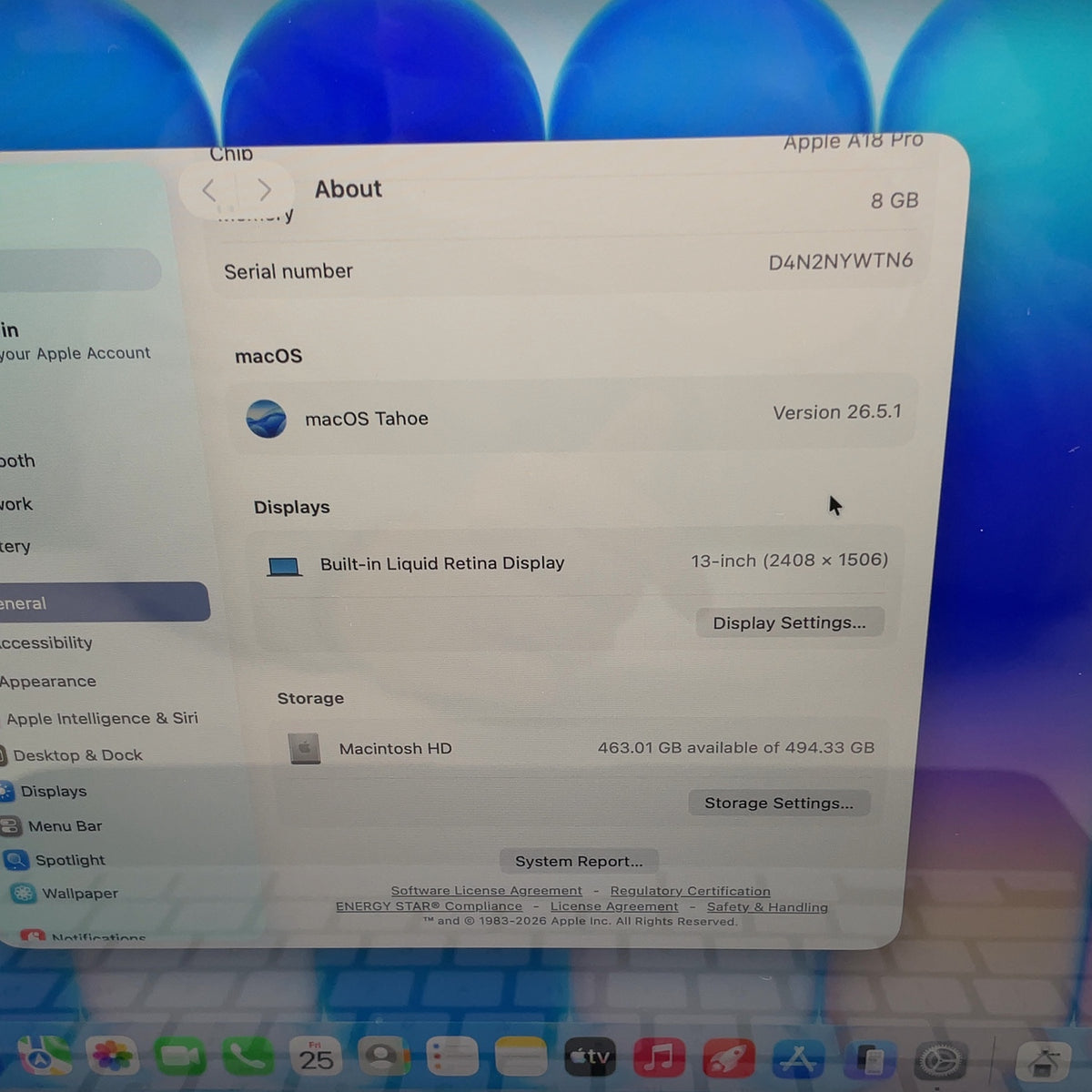Open Notes from the Dock
Screen dimensions: 1092x1092
tap(521, 1057)
